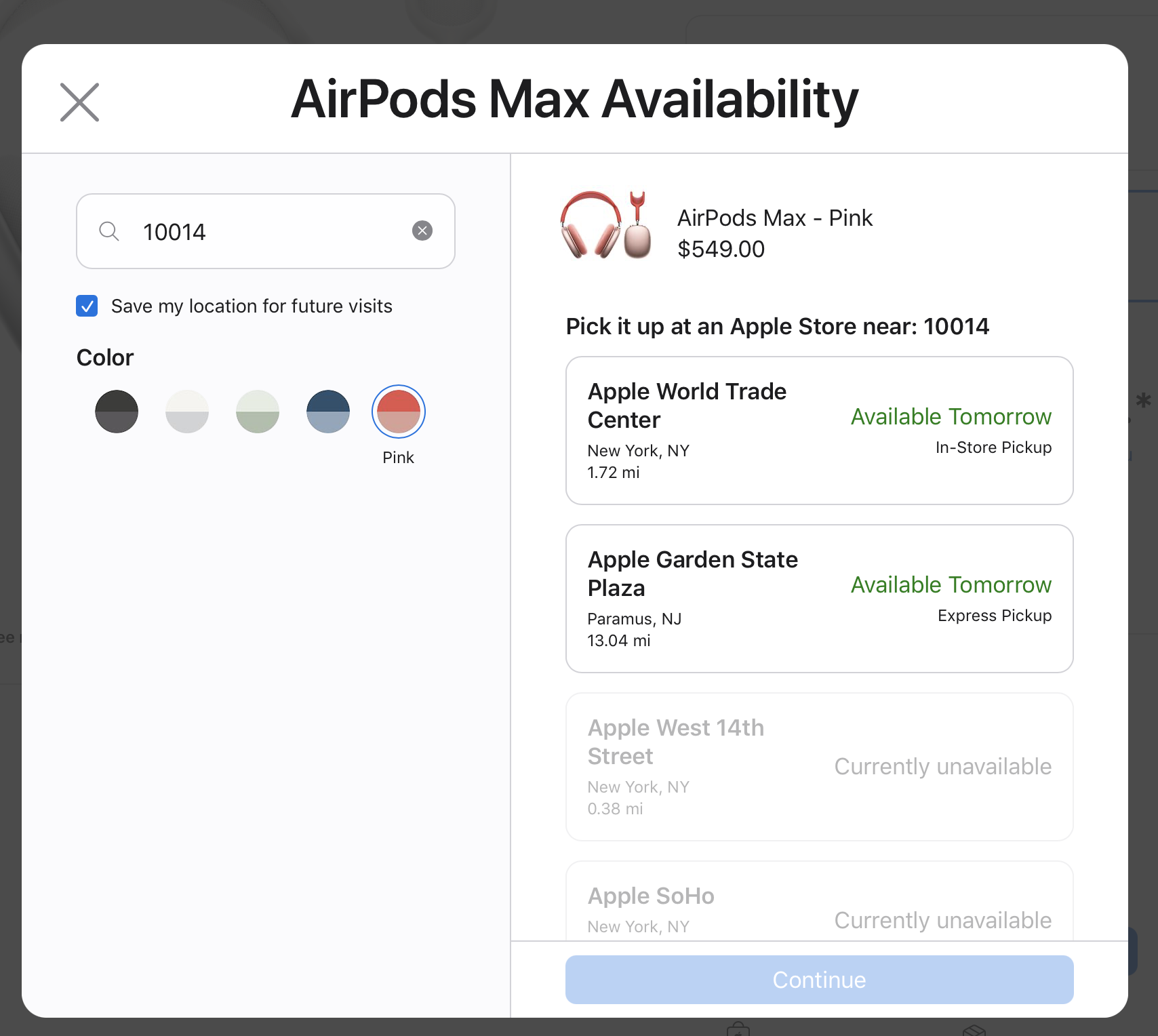Click the AirPods Max Pink product image

click(x=606, y=226)
